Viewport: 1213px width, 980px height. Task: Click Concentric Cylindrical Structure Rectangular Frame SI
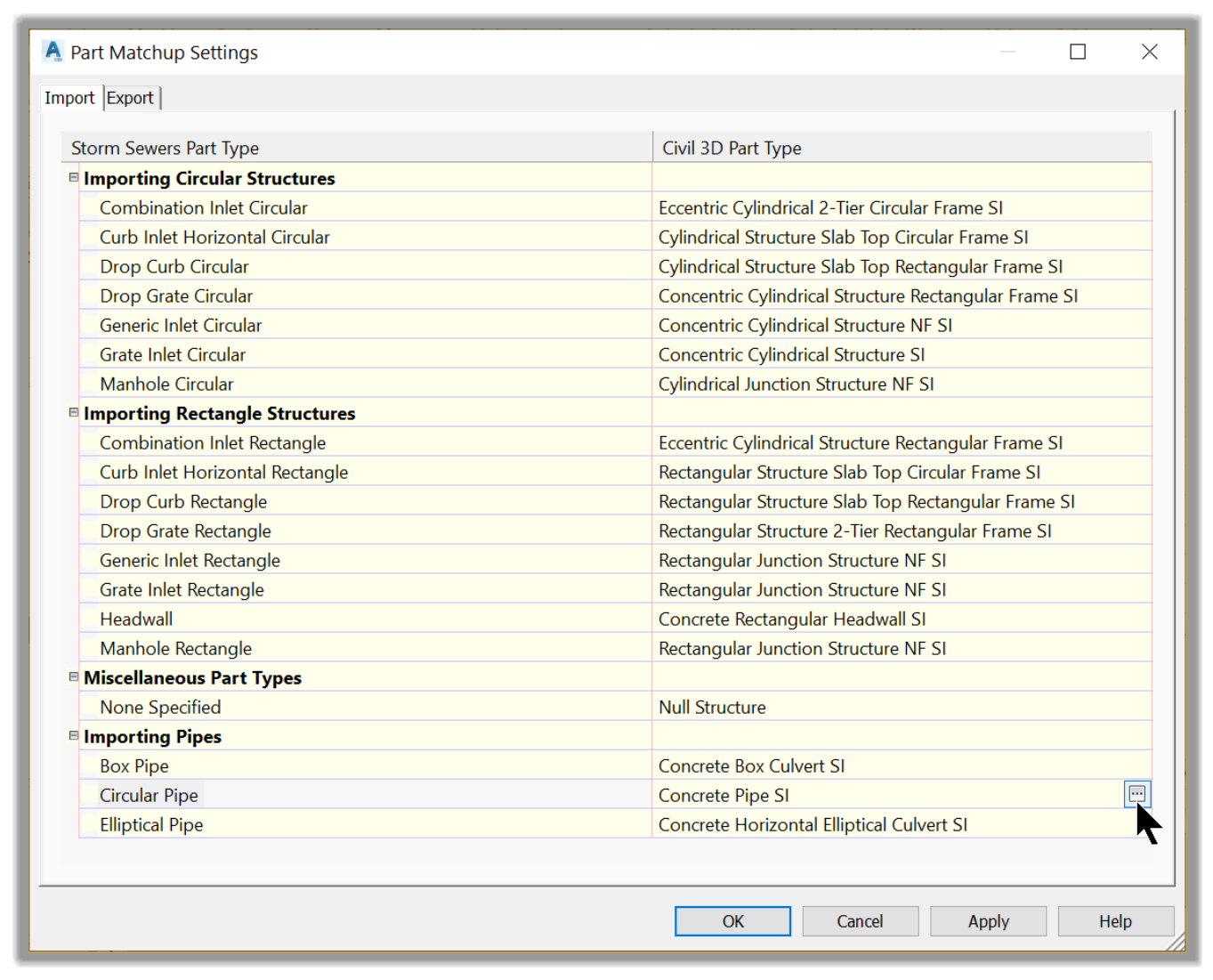pos(902,296)
